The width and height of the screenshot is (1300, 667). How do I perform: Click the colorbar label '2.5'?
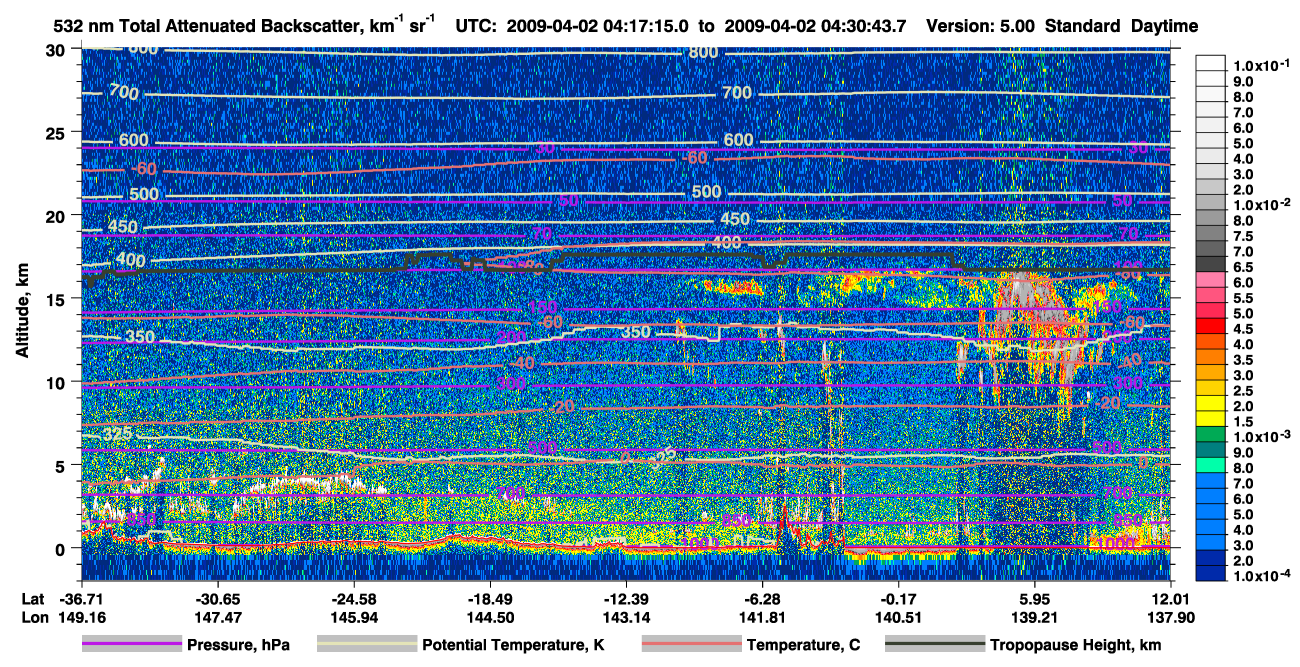point(1245,391)
